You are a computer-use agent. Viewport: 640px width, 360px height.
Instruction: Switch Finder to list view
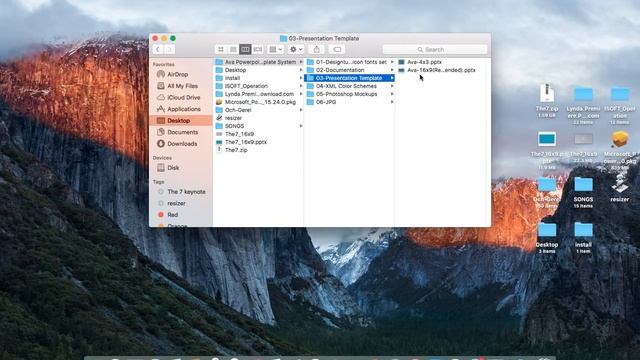click(x=233, y=49)
